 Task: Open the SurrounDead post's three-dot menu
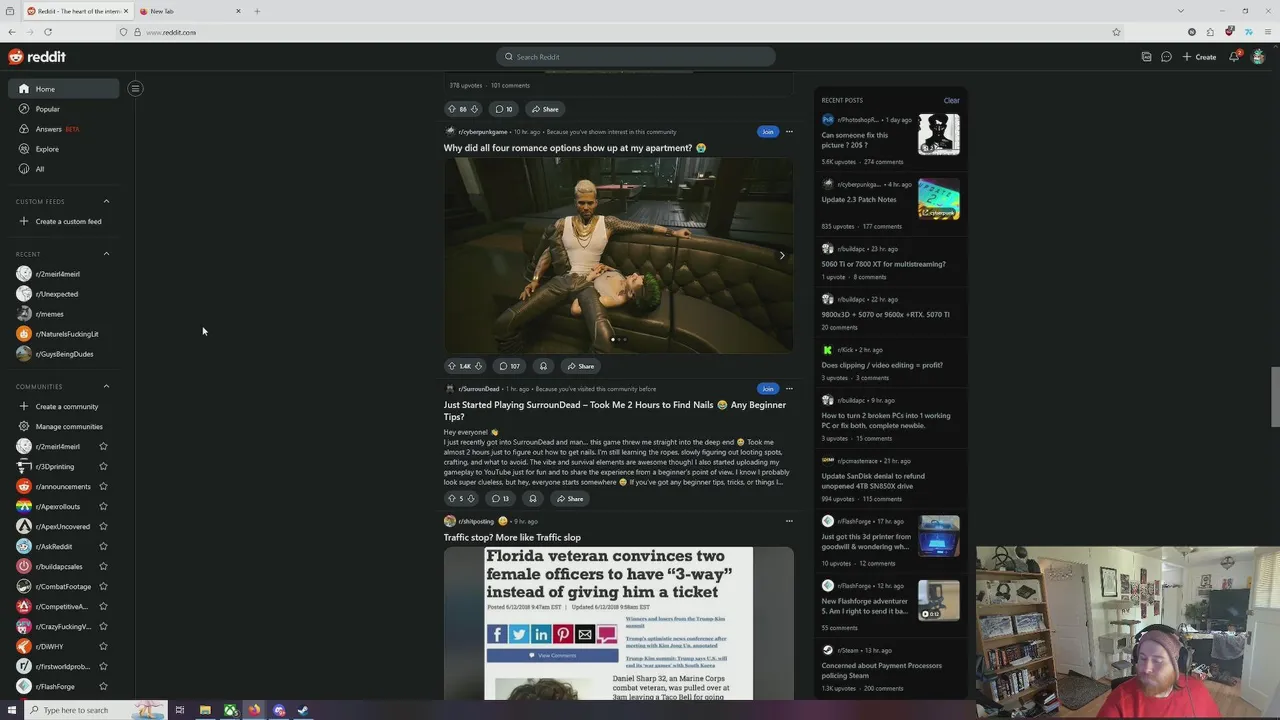[x=789, y=389]
